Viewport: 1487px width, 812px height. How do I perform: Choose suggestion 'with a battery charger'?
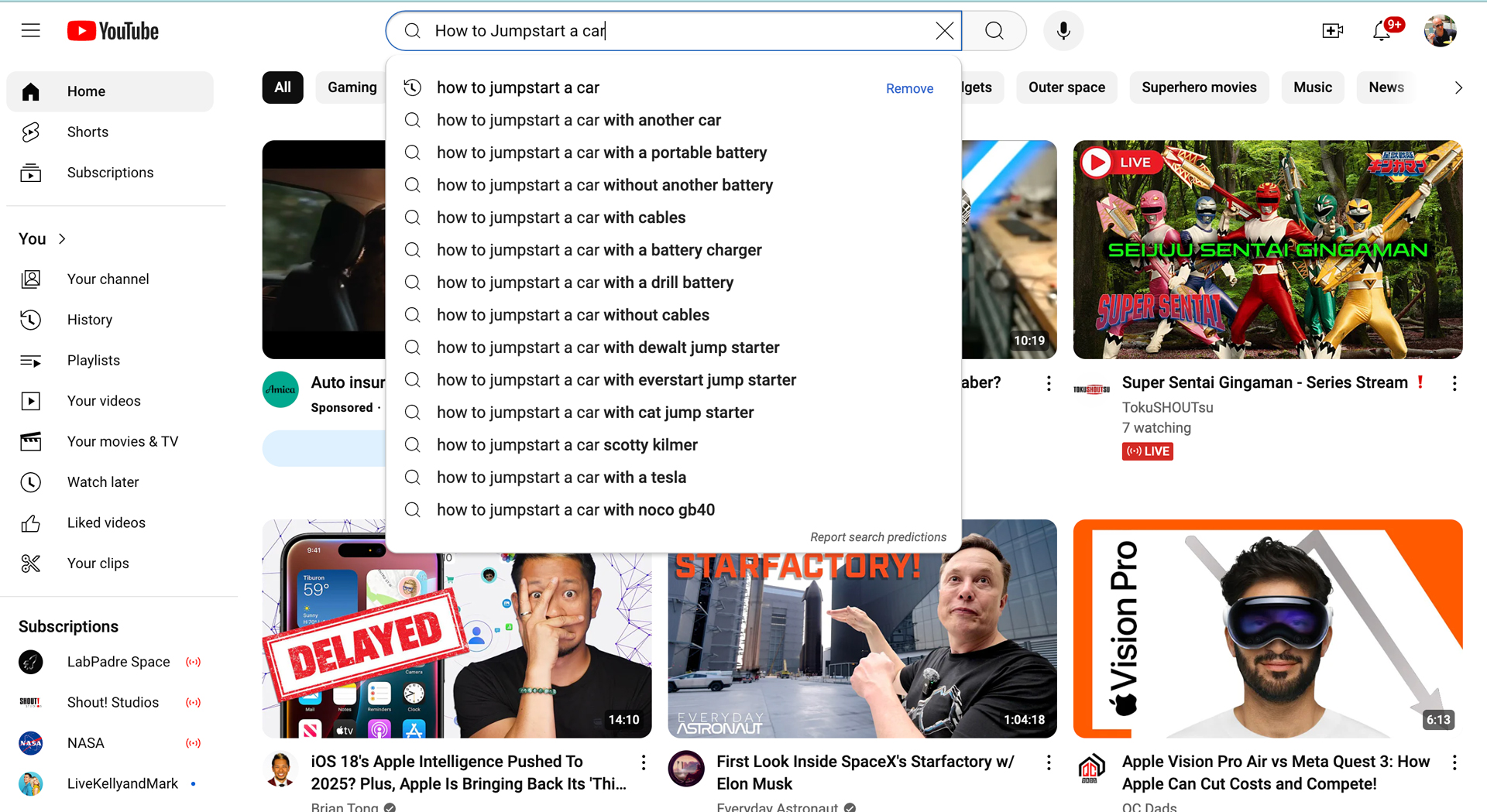(x=674, y=250)
